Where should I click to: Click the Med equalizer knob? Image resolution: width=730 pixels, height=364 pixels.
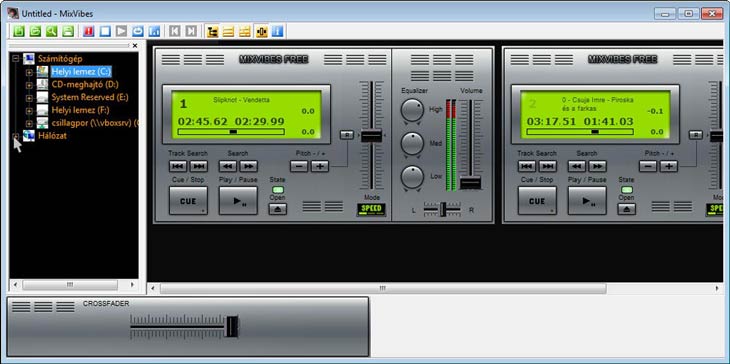pos(412,143)
